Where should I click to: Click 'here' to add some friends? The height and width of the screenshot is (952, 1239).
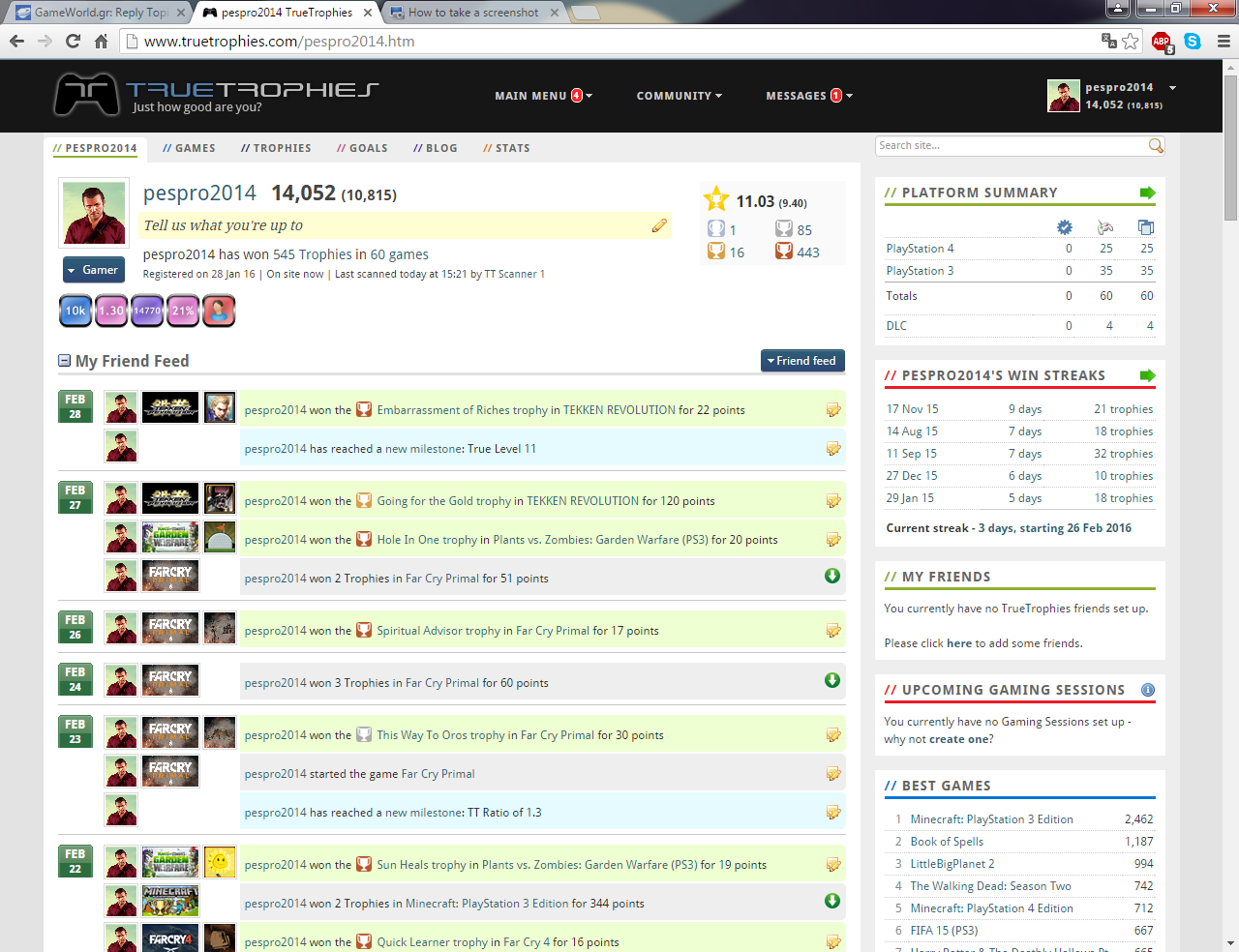pyautogui.click(x=959, y=643)
